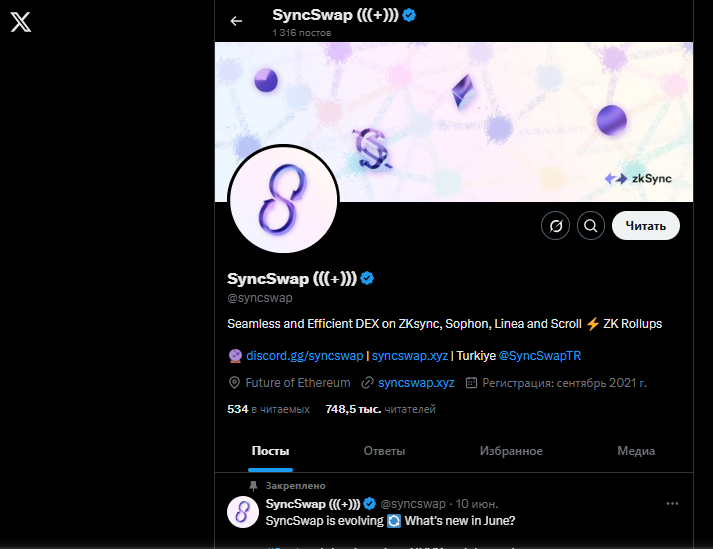
Task: Click verified badge beside profile name
Action: coord(367,278)
